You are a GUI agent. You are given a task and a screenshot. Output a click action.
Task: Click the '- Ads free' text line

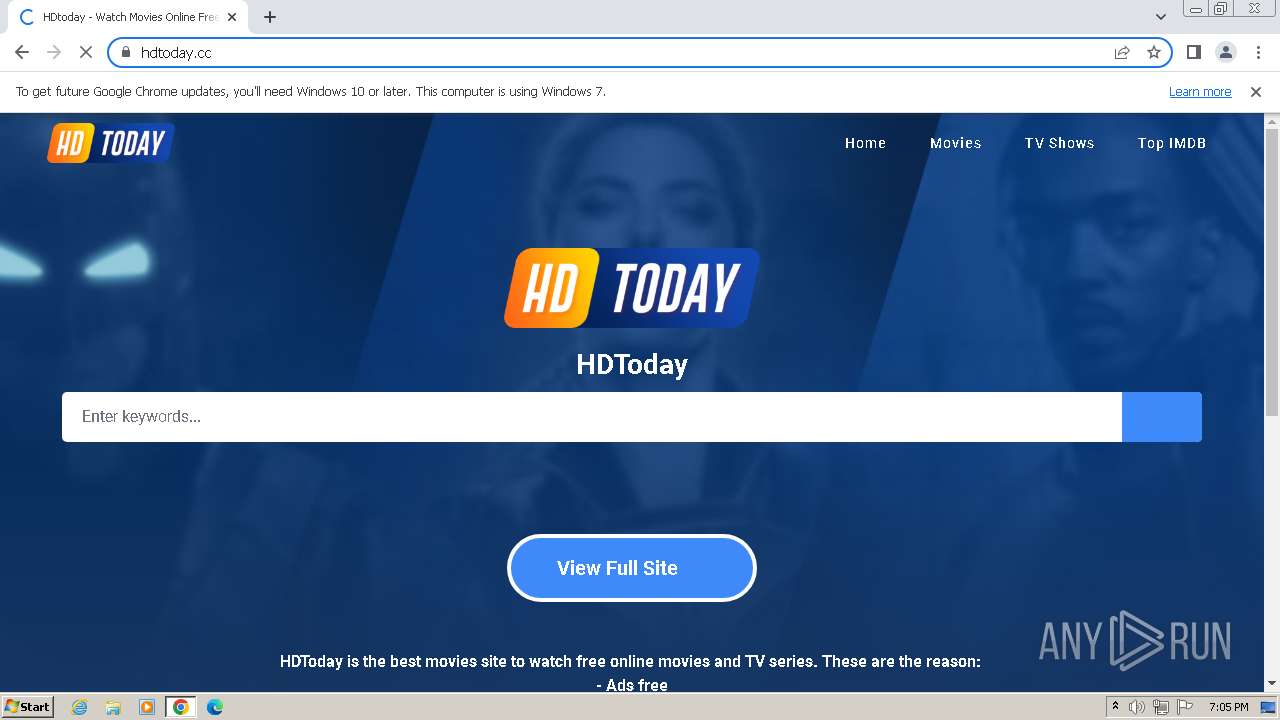pyautogui.click(x=631, y=685)
